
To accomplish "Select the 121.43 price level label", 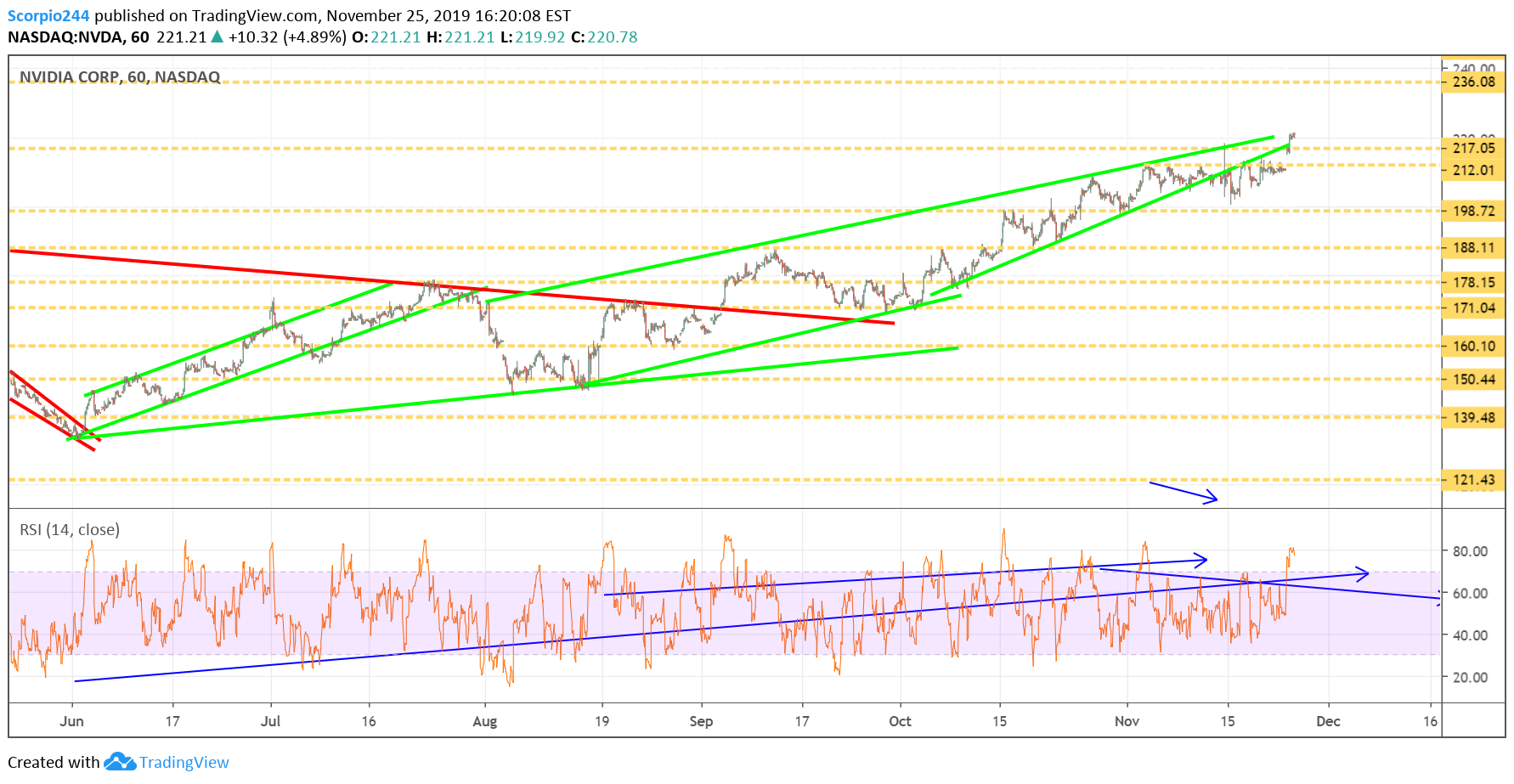I will click(x=1474, y=480).
